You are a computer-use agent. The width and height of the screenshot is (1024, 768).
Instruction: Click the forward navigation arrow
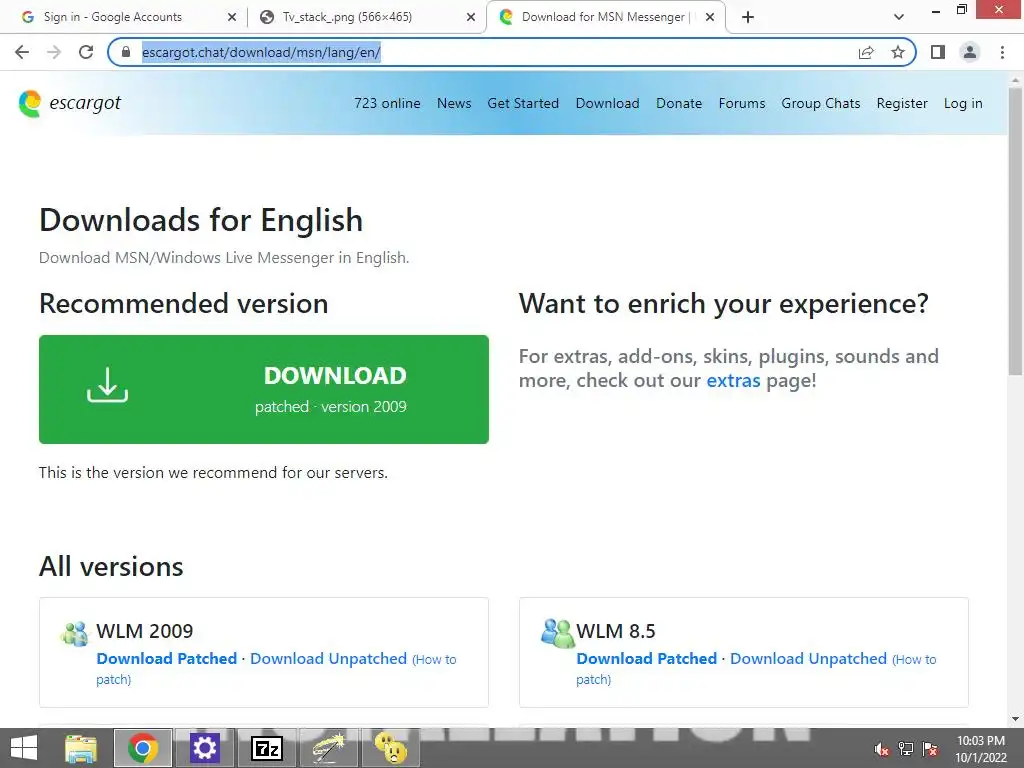point(54,52)
